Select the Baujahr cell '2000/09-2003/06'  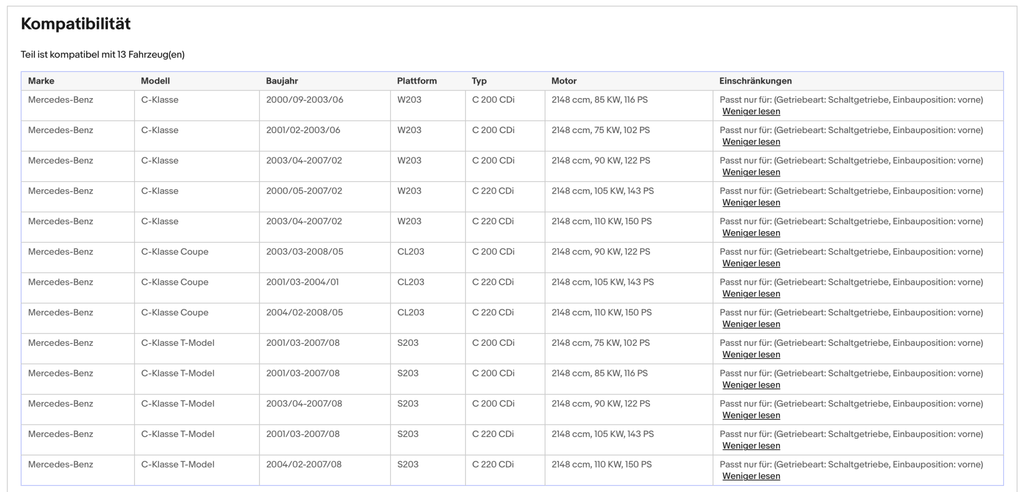(303, 100)
